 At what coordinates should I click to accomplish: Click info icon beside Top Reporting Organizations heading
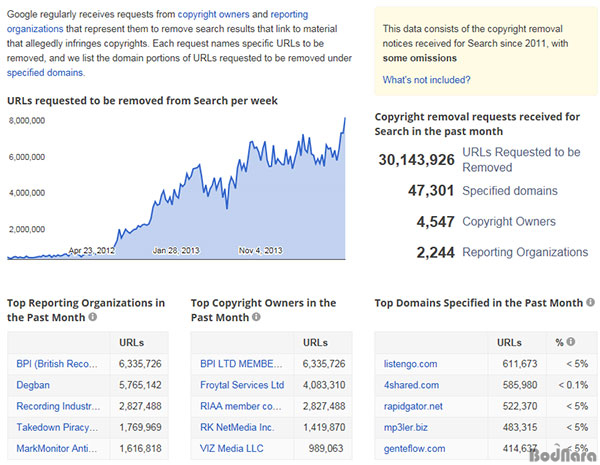coord(93,317)
